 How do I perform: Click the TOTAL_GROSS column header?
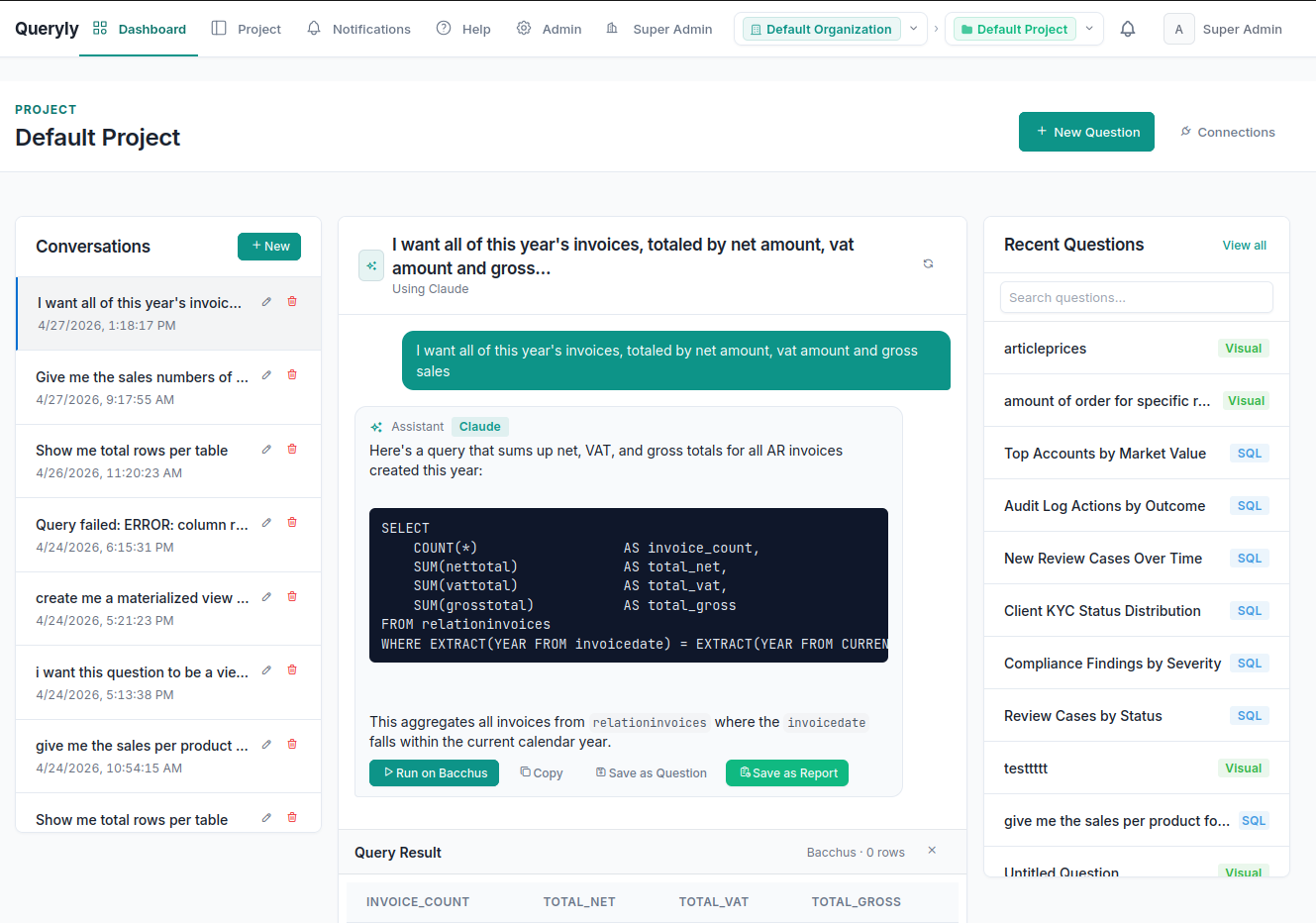tap(857, 902)
